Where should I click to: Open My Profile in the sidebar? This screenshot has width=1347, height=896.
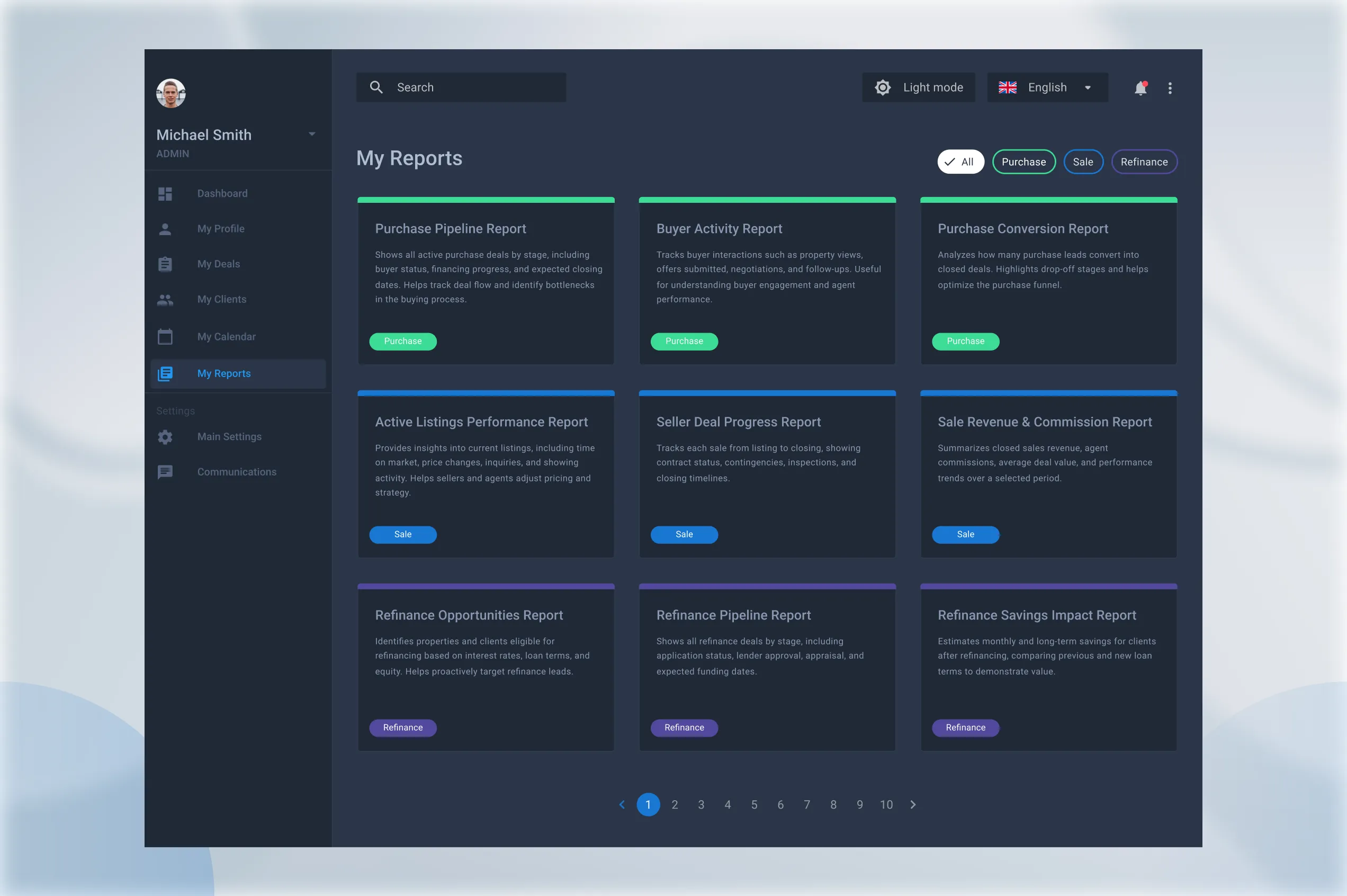tap(220, 229)
